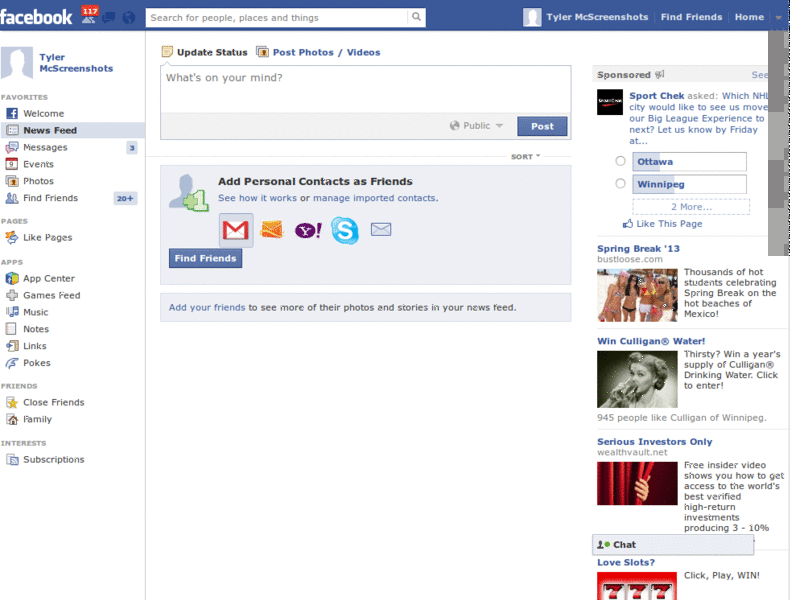Click the Subscriptions icon
This screenshot has height=600, width=800.
12,460
